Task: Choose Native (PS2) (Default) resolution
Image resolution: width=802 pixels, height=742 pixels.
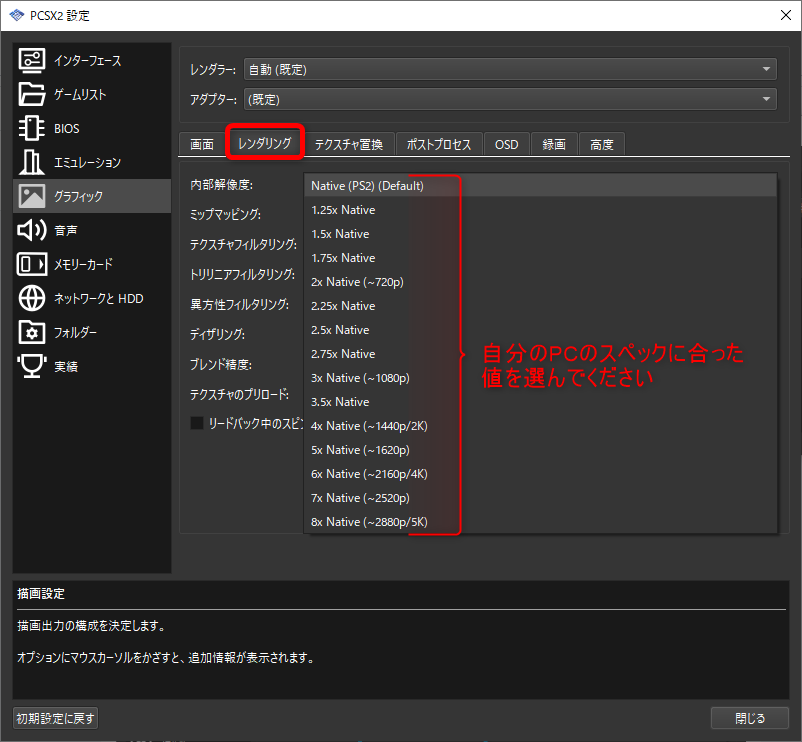Action: 541,186
